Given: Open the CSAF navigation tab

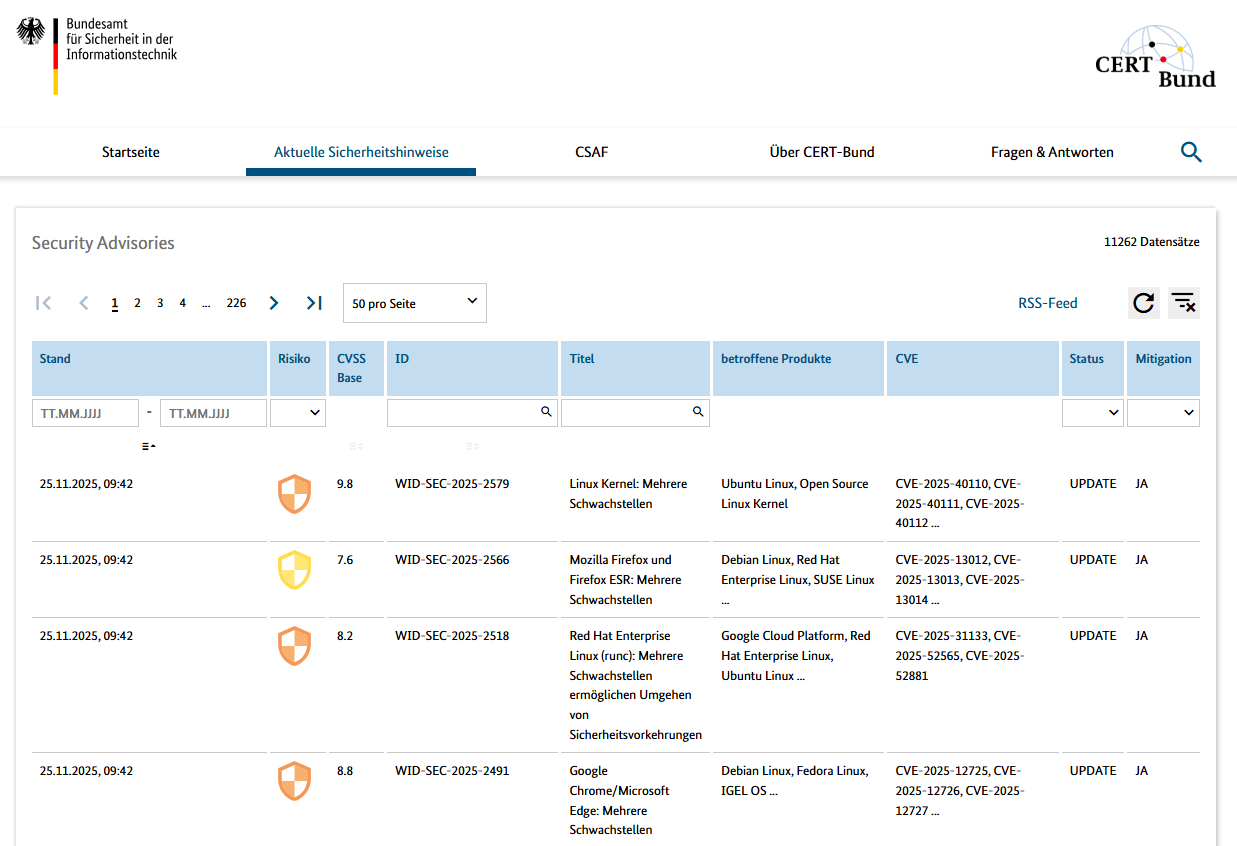Looking at the screenshot, I should pos(591,152).
